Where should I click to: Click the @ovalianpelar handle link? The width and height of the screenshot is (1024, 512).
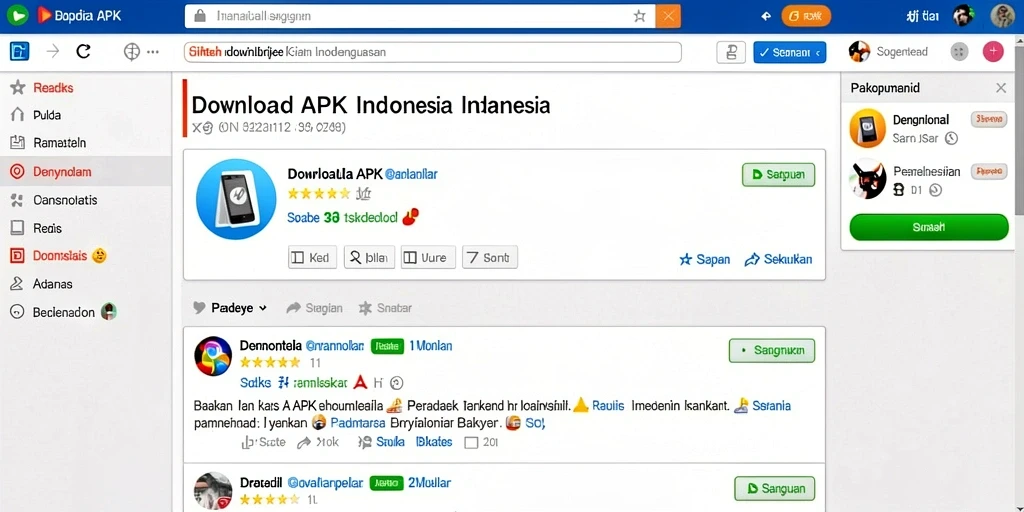tap(325, 483)
